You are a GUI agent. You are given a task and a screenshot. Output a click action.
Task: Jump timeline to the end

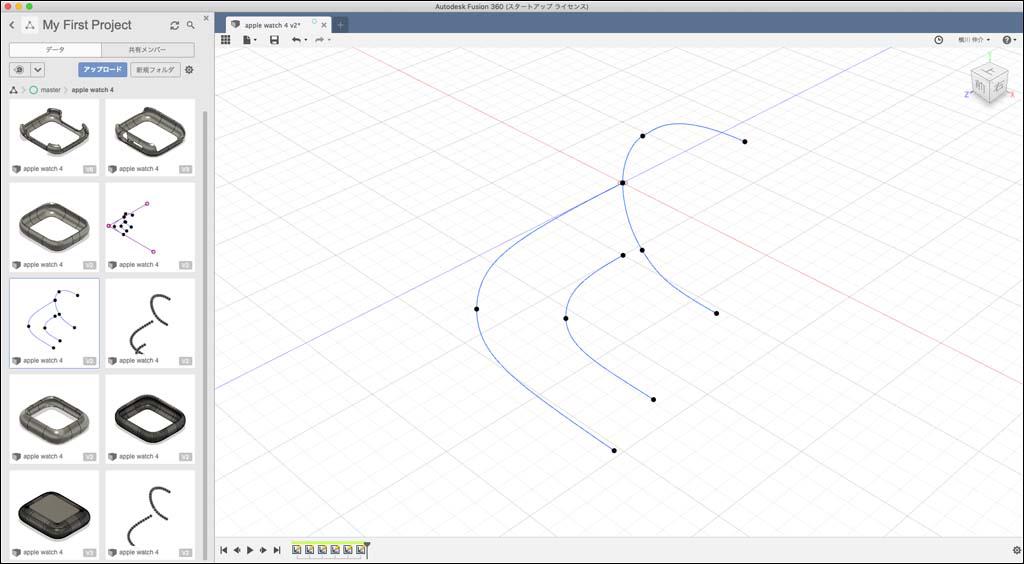277,550
